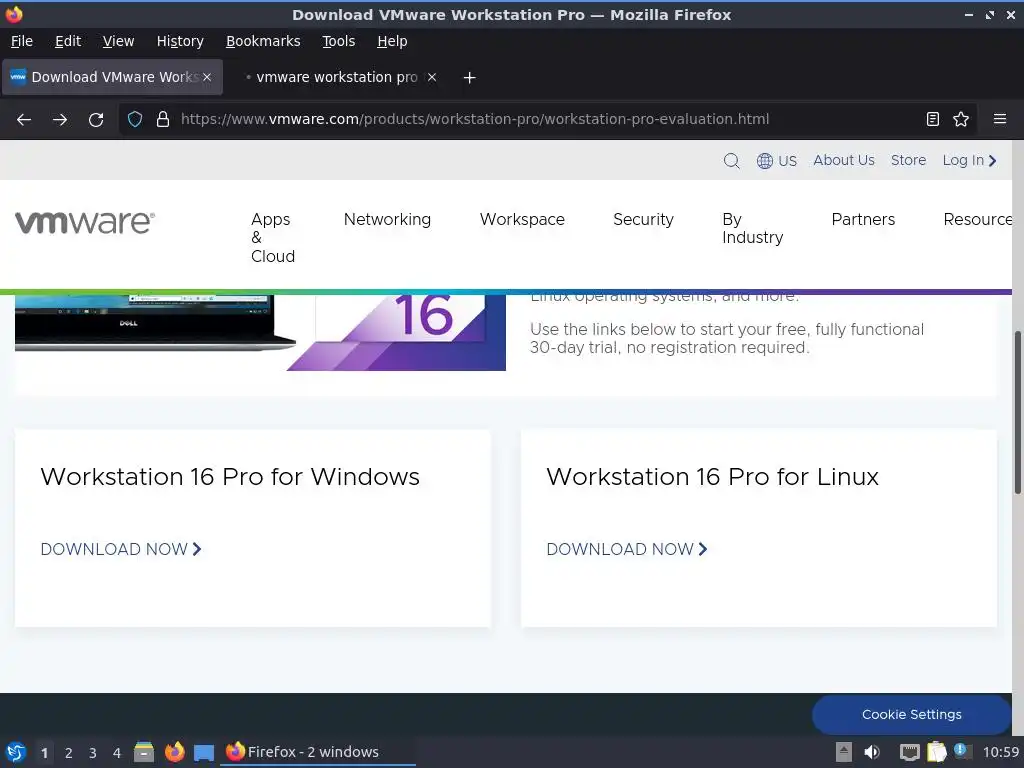The image size is (1024, 768).
Task: Expand the Networking navigation menu
Action: pos(387,219)
